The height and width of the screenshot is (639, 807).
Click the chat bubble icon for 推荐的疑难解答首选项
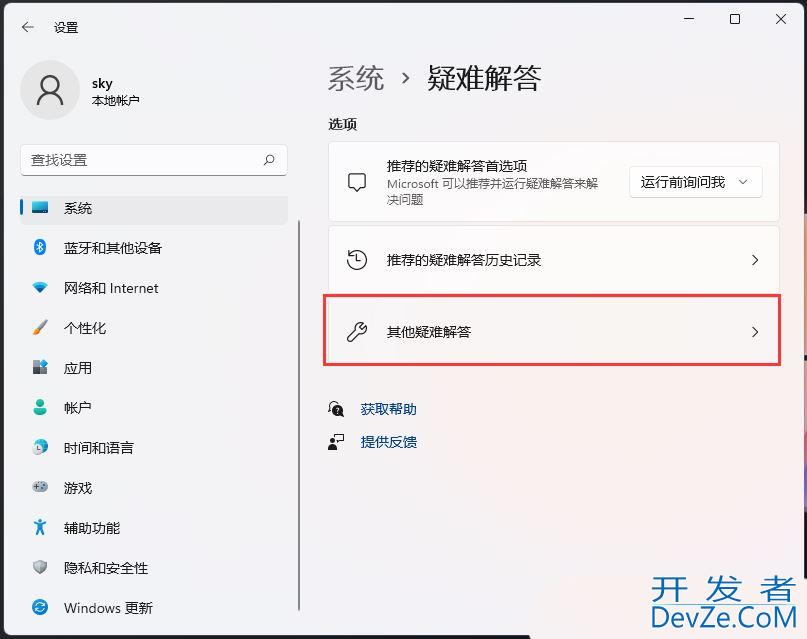357,182
